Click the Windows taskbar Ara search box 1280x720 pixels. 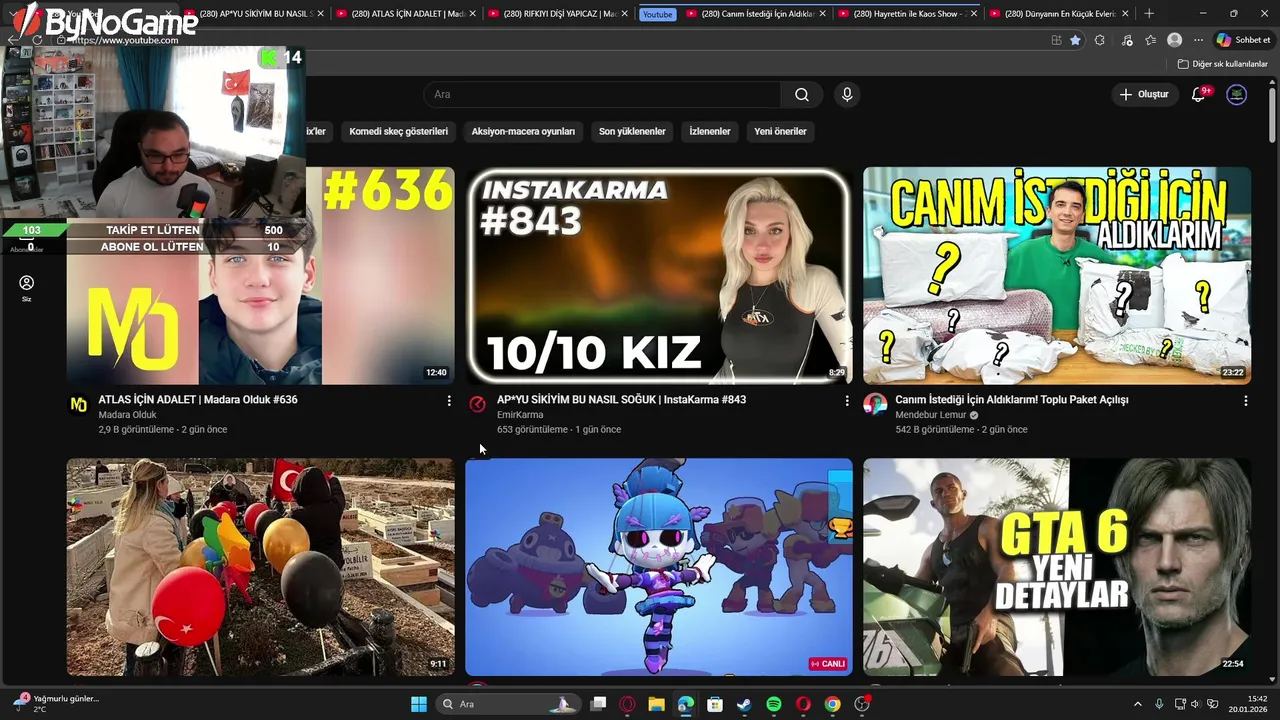click(507, 704)
